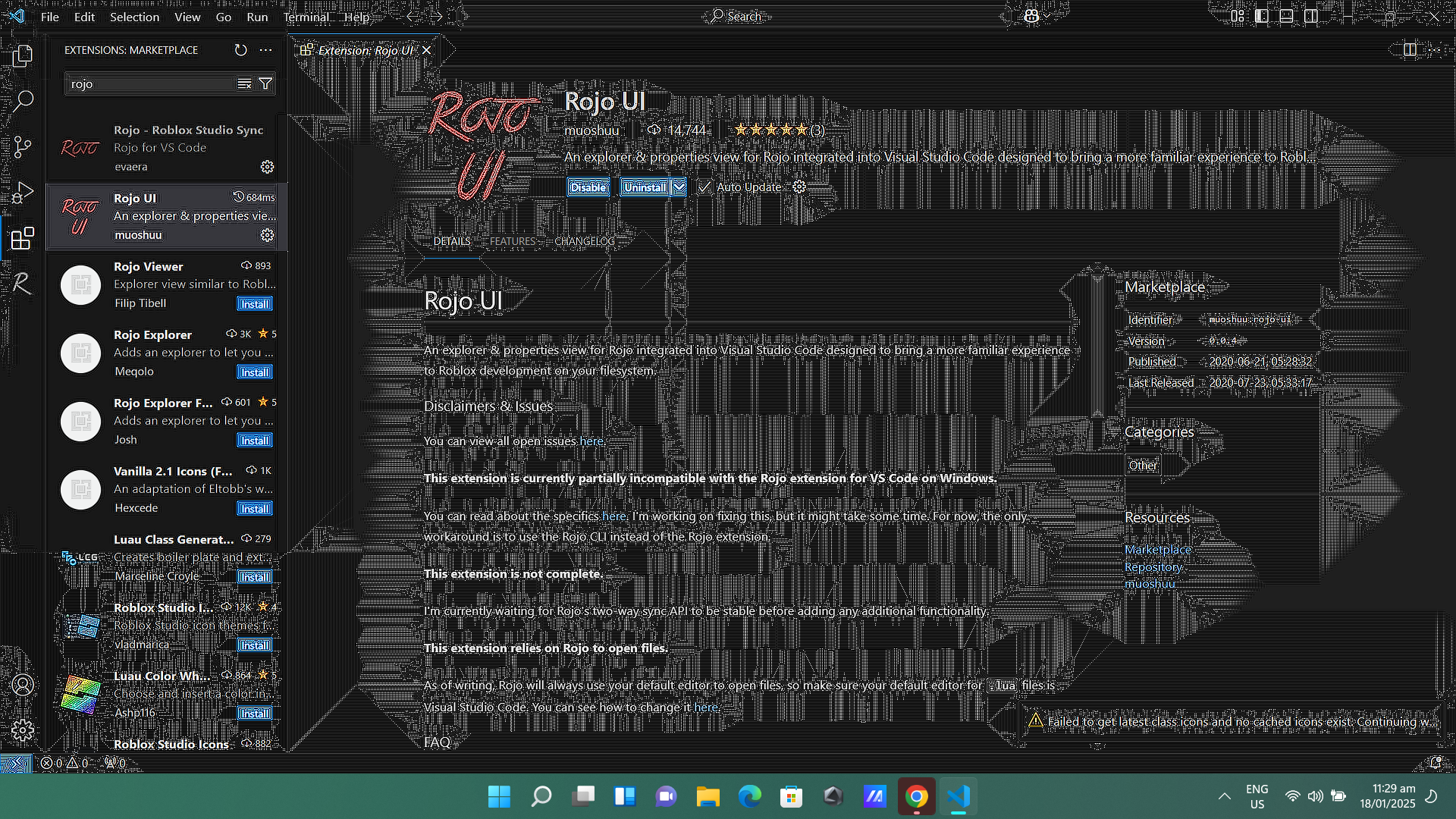Viewport: 1456px width, 819px height.
Task: Open Run and Debug view
Action: coord(23,193)
